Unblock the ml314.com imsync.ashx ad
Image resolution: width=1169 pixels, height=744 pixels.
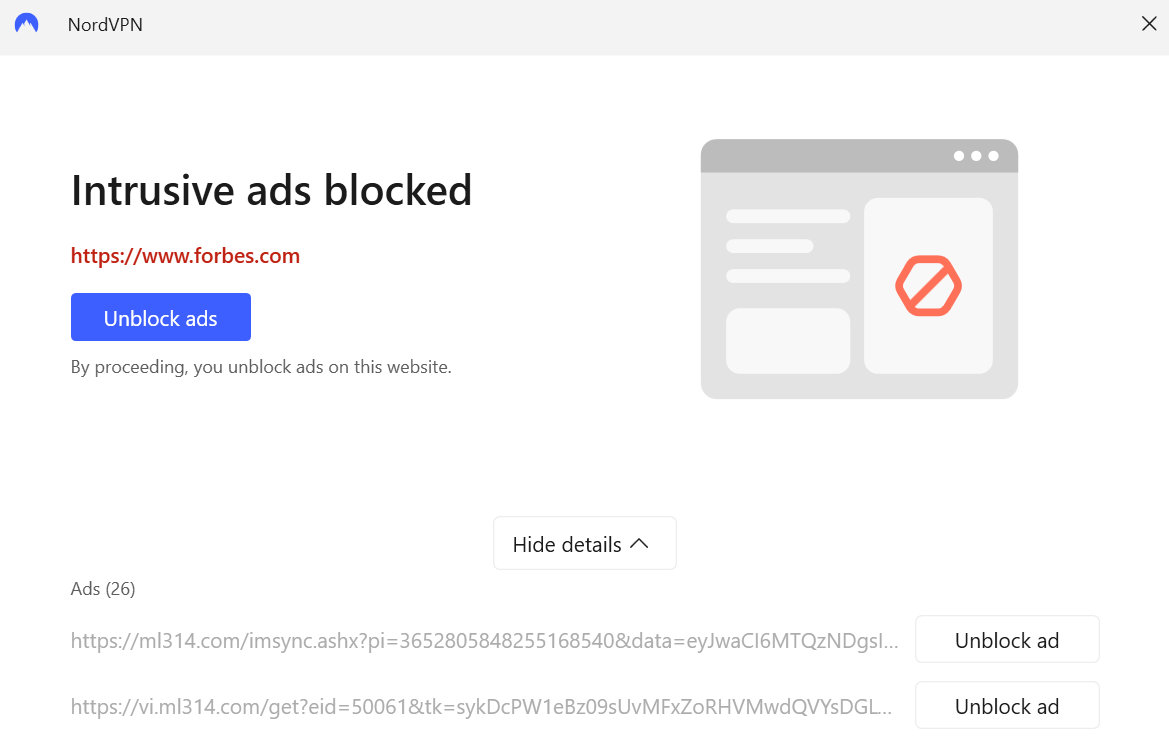tap(1006, 640)
